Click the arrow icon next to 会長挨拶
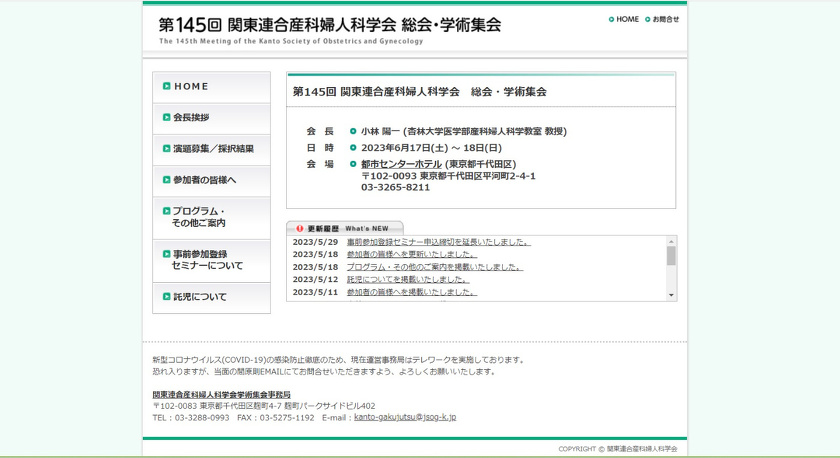The height and width of the screenshot is (458, 840). click(167, 117)
